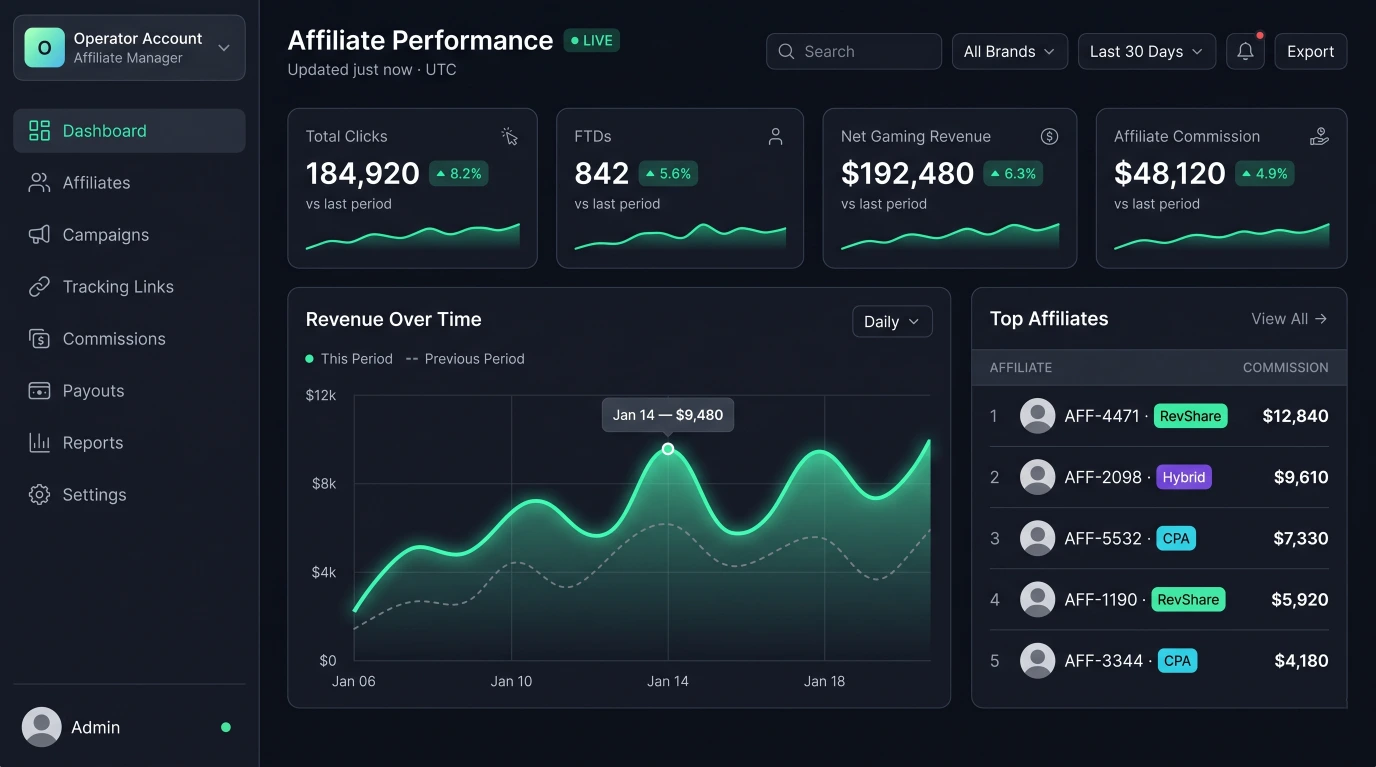Click the LIVE status badge

[x=592, y=41]
